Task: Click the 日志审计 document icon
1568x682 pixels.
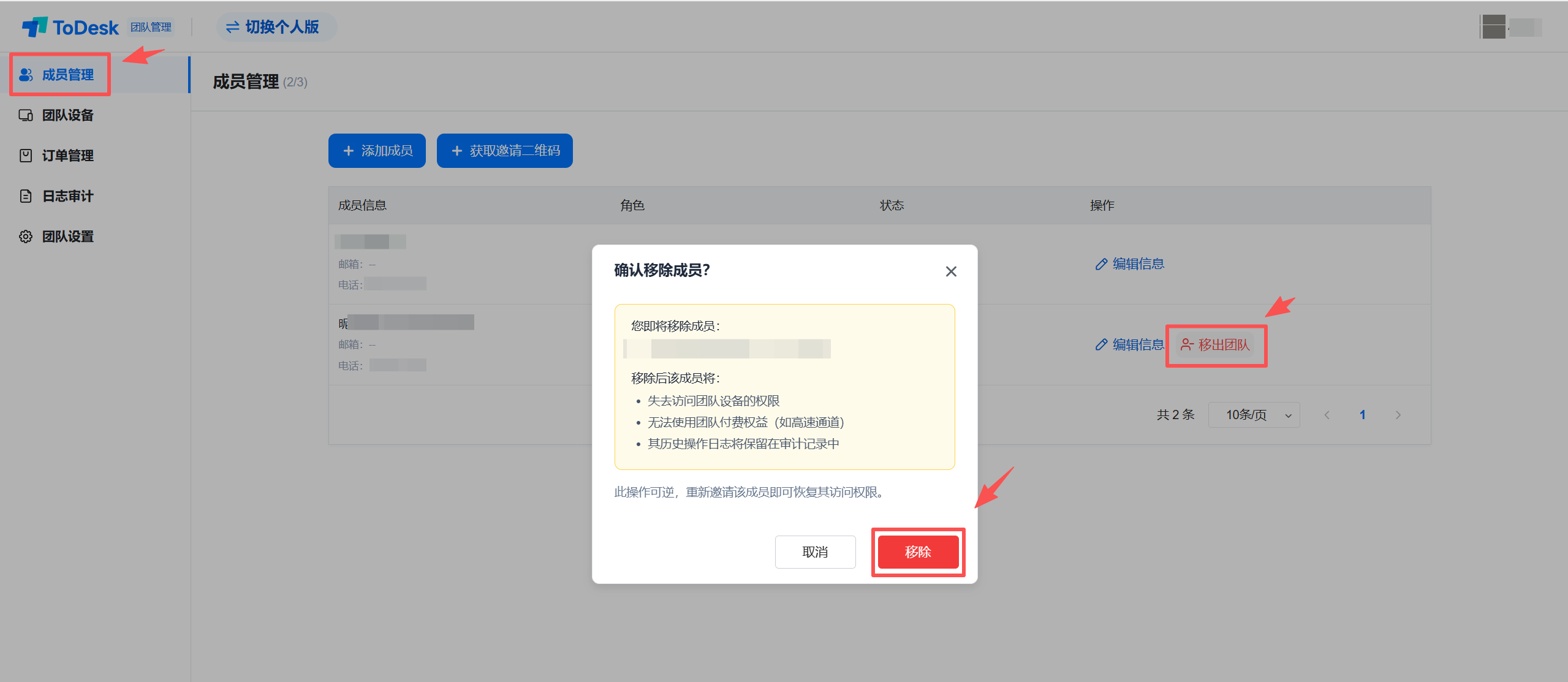Action: 26,196
